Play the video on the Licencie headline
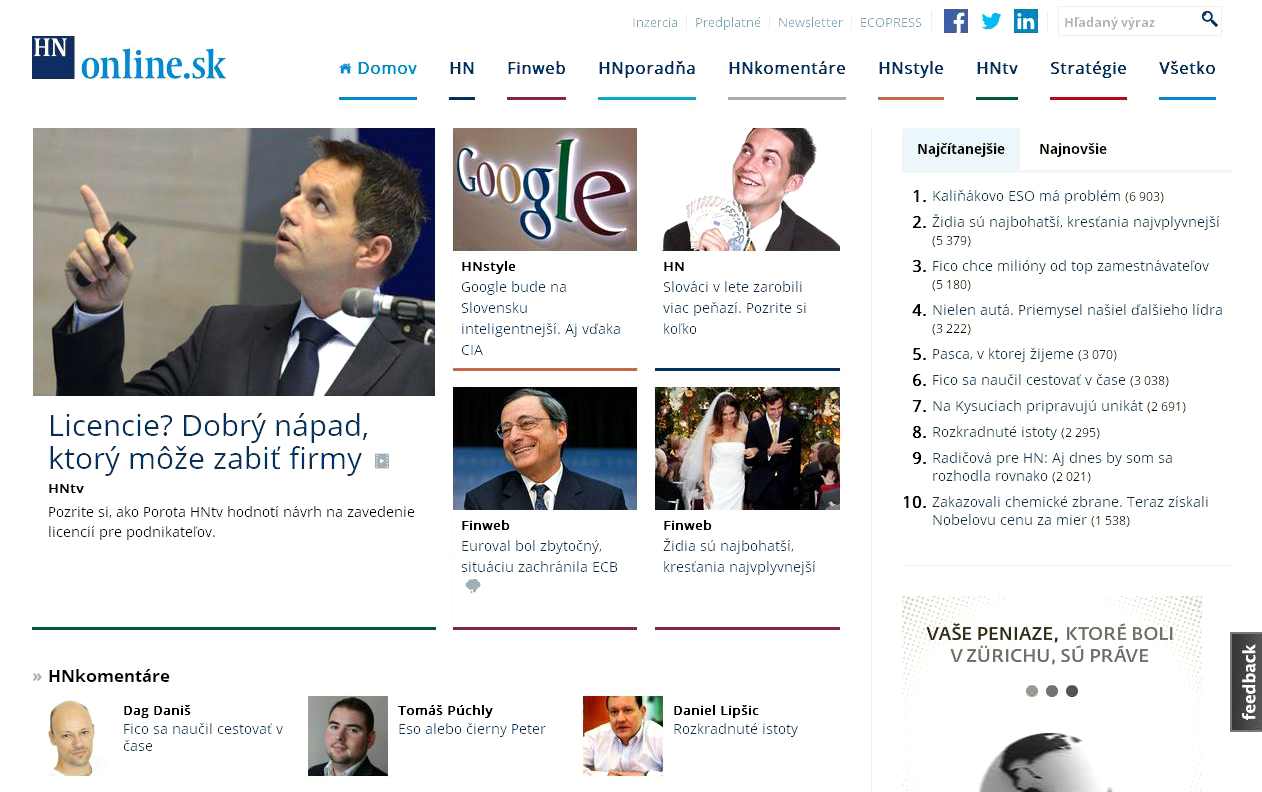Screen dimensions: 1262x792 (x=381, y=460)
